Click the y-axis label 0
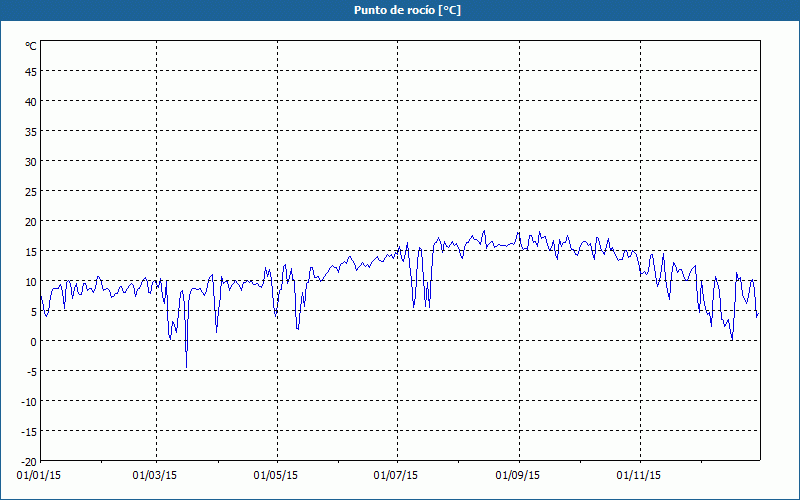The height and width of the screenshot is (500, 800). click(34, 342)
